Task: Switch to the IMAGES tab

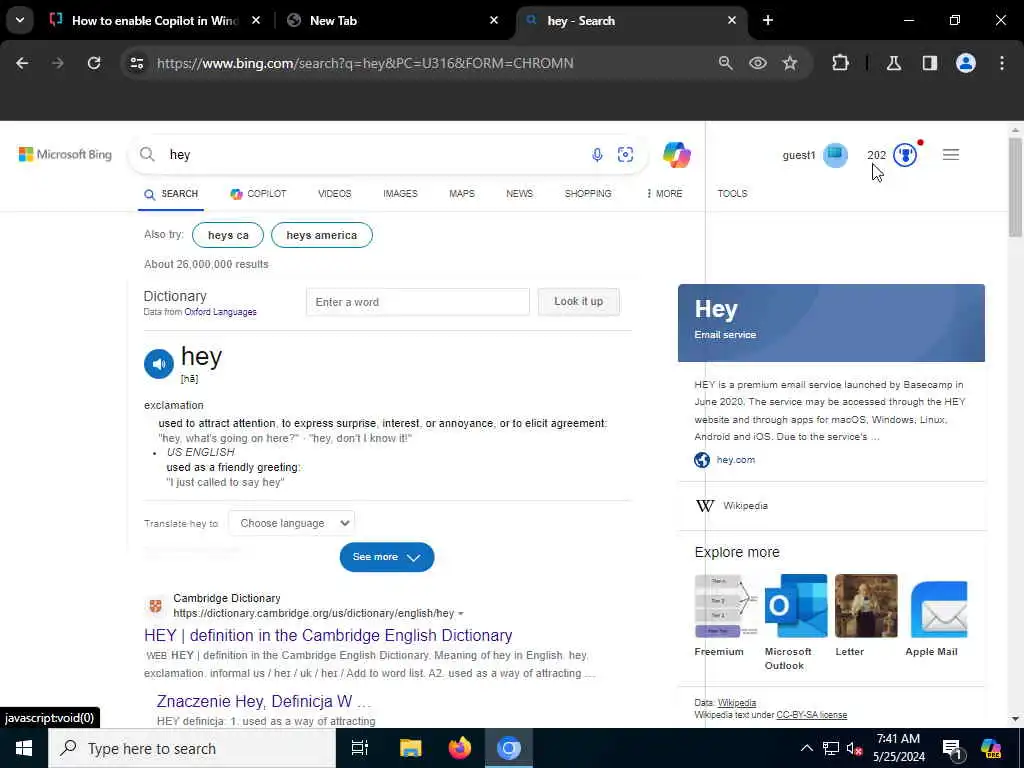Action: pyautogui.click(x=400, y=193)
